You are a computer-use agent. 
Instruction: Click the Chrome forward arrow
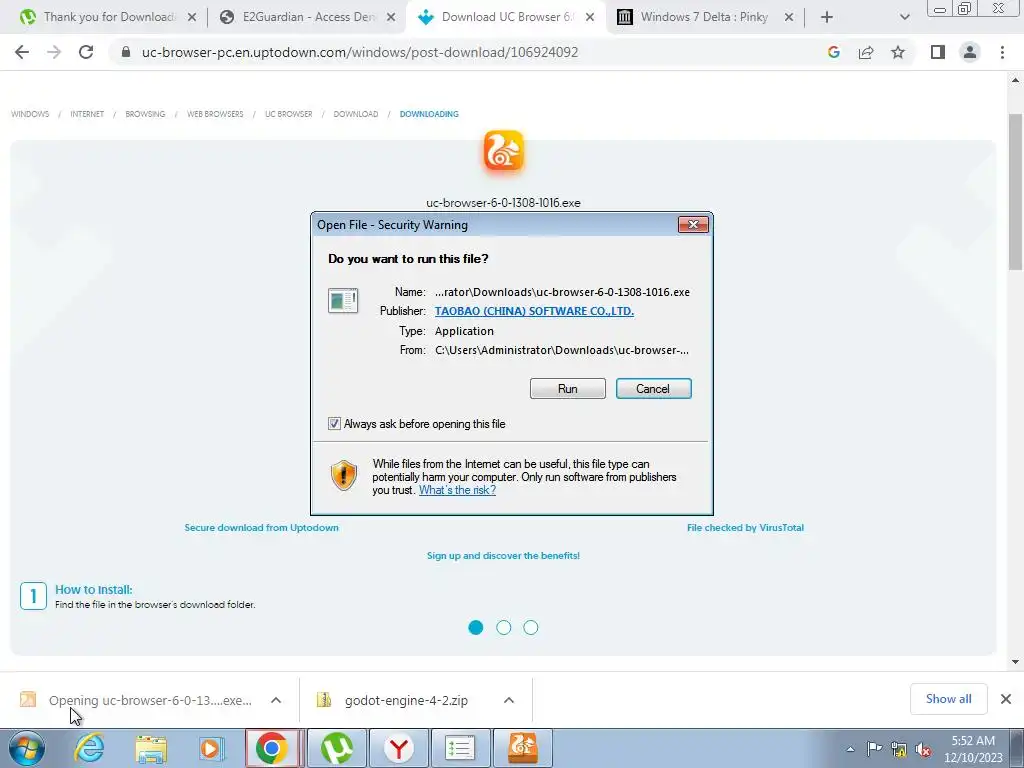click(x=54, y=52)
